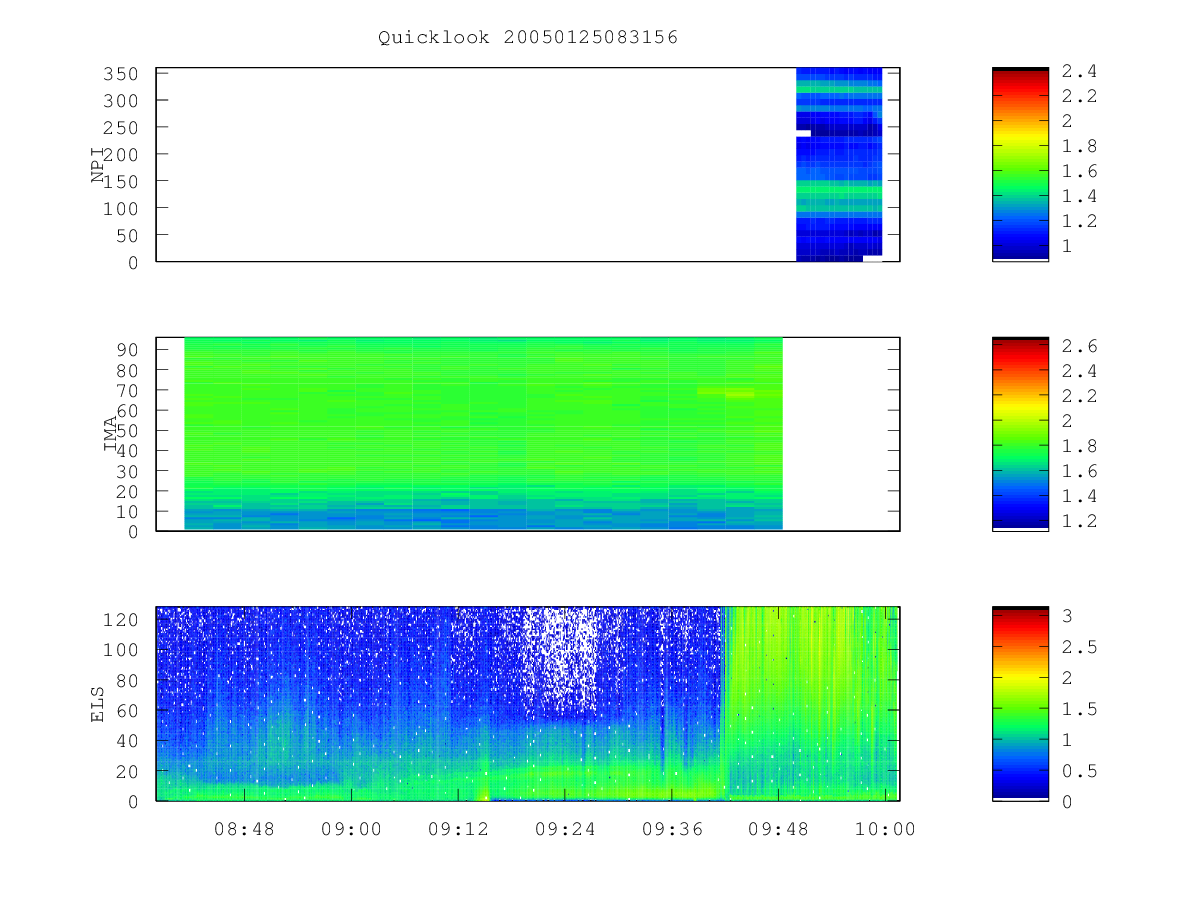Click the 09:00 time axis label
The image size is (1200, 900).
click(x=351, y=829)
